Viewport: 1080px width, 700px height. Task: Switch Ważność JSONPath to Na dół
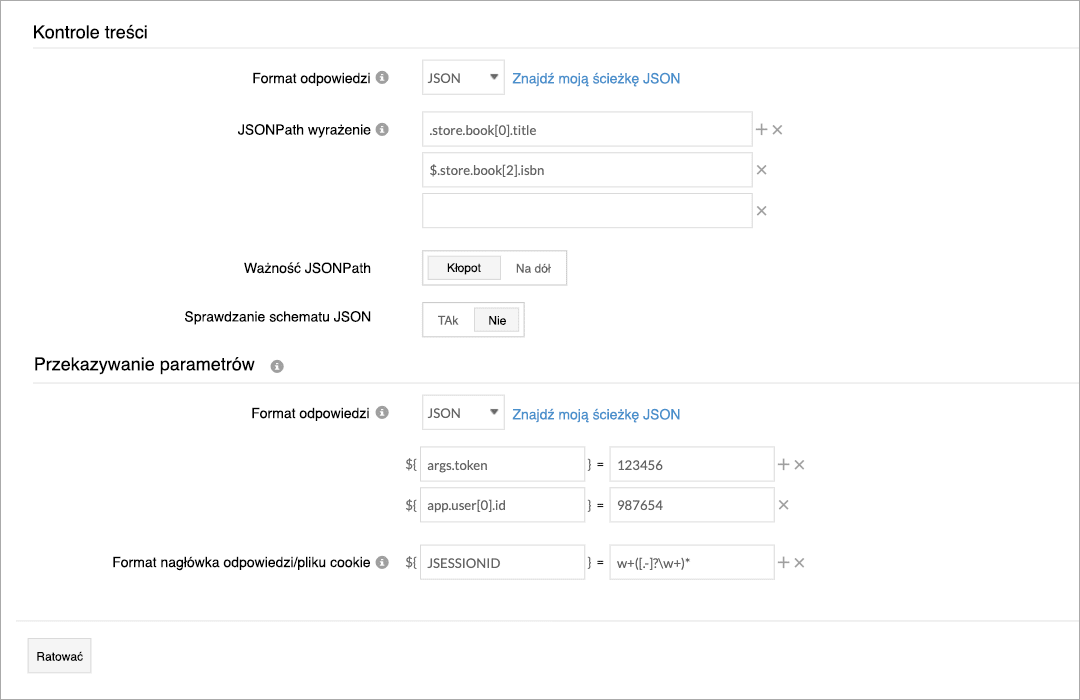[533, 267]
